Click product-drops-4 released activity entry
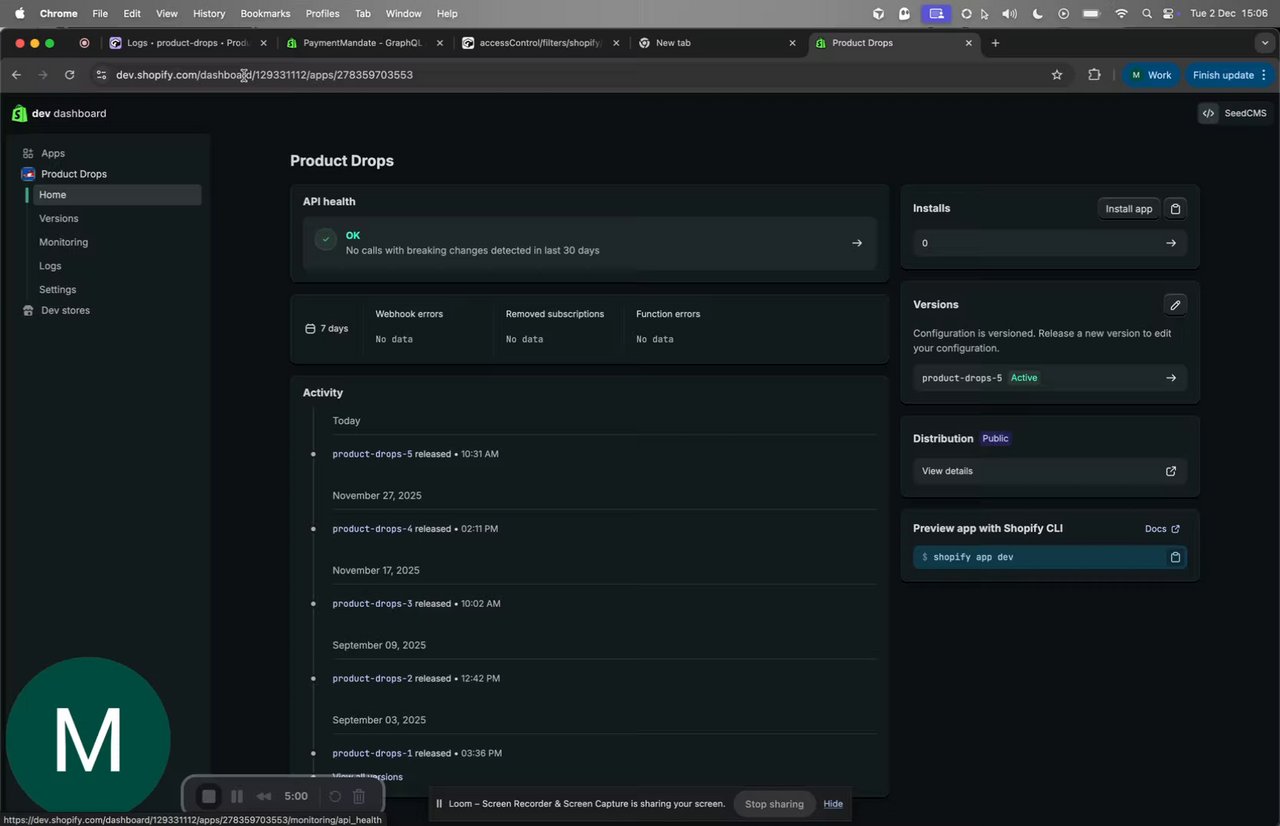Screen dimensions: 1280x826 tap(415, 529)
